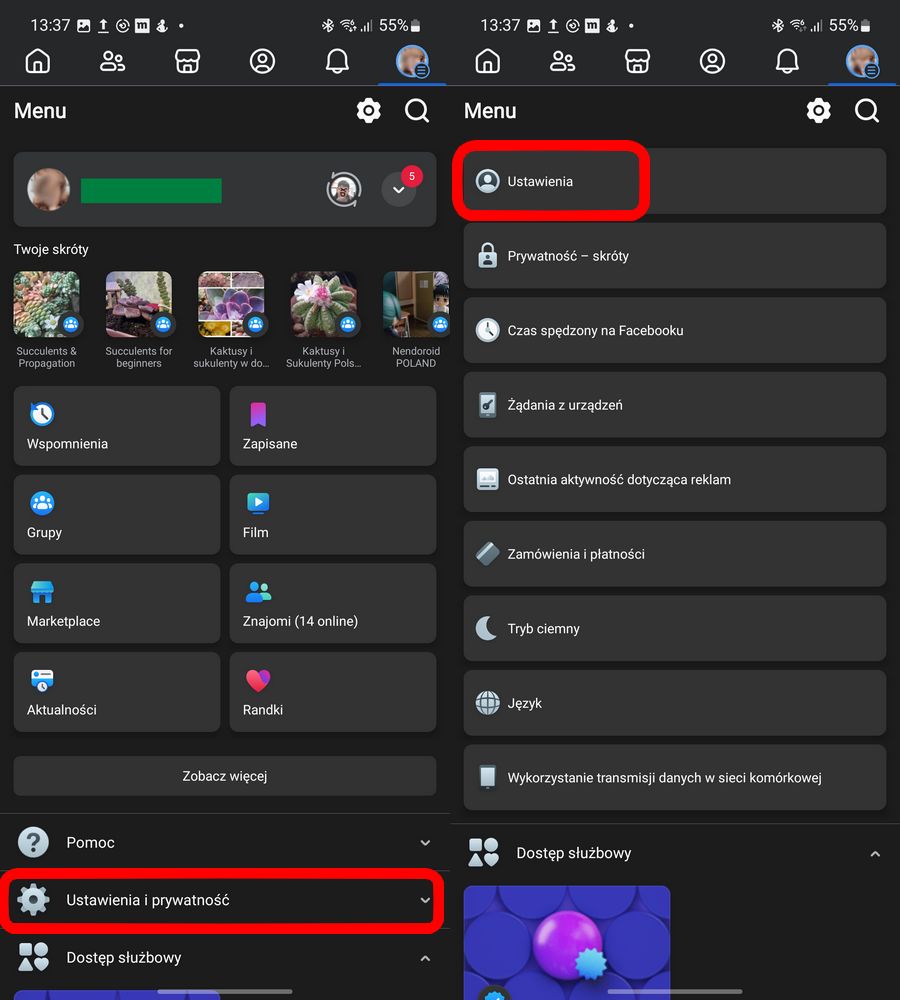This screenshot has width=900, height=1000.
Task: Open Nendoroid POLAND shortcut
Action: point(416,320)
